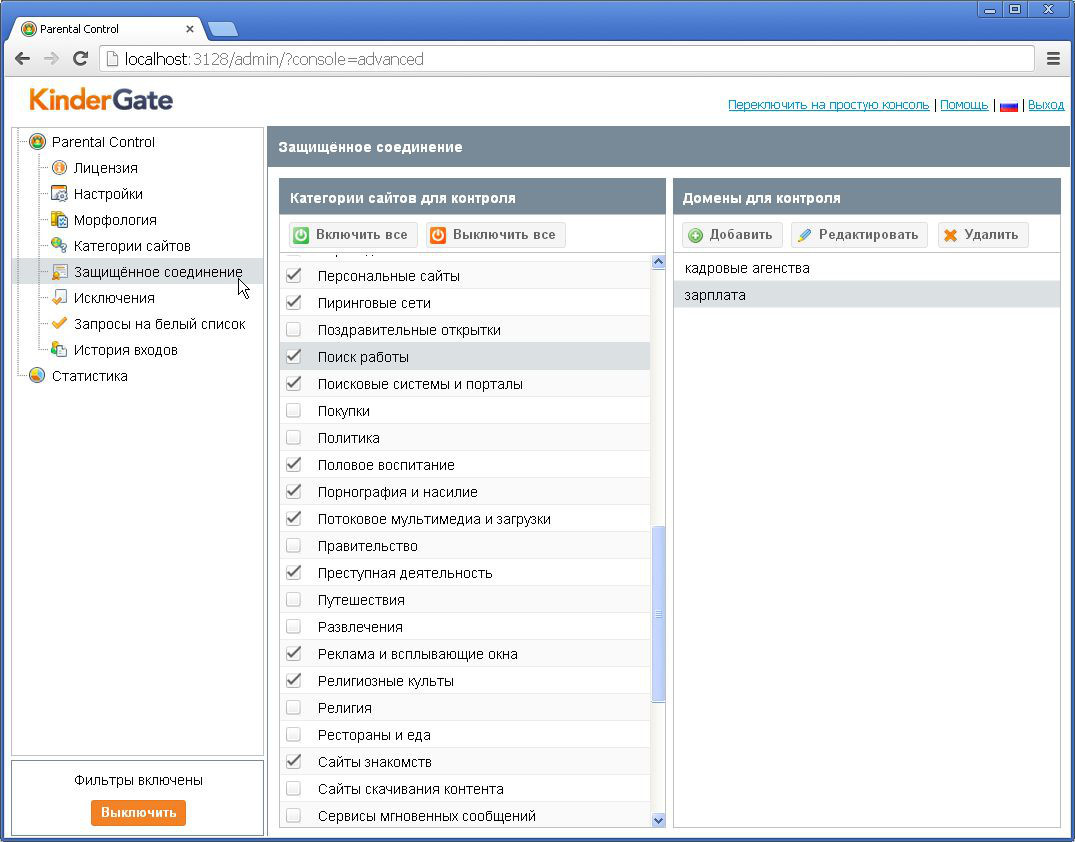Click the Настройки settings icon
Screen dimensions: 1075x842
59,194
